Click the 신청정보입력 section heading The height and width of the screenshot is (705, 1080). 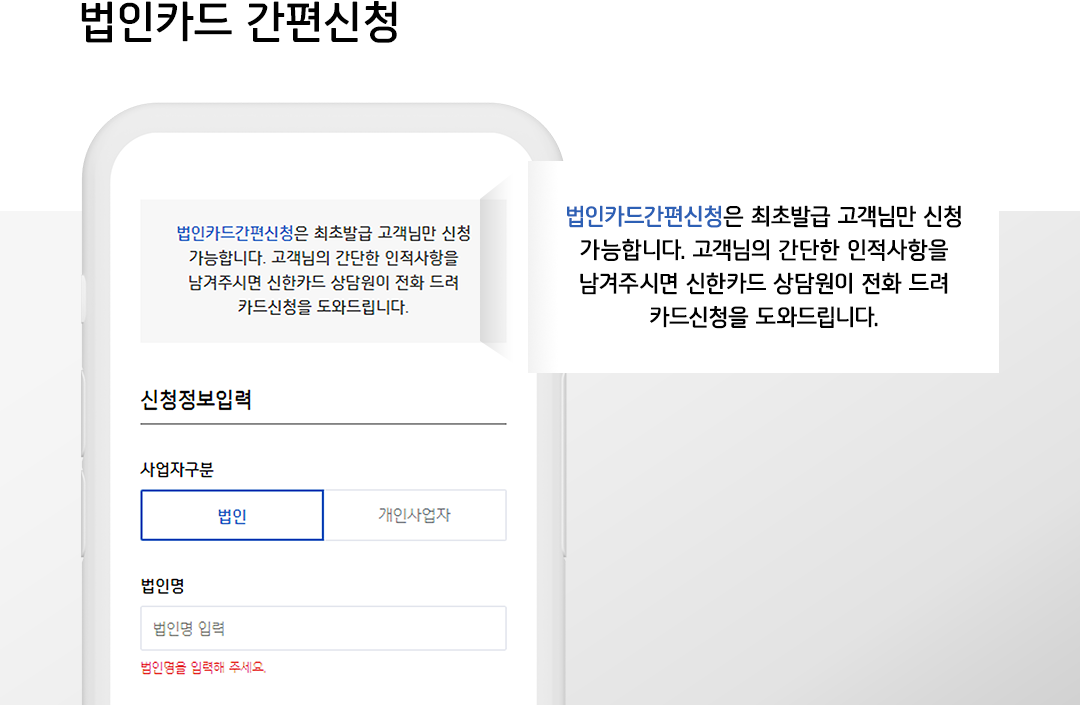pyautogui.click(x=196, y=400)
